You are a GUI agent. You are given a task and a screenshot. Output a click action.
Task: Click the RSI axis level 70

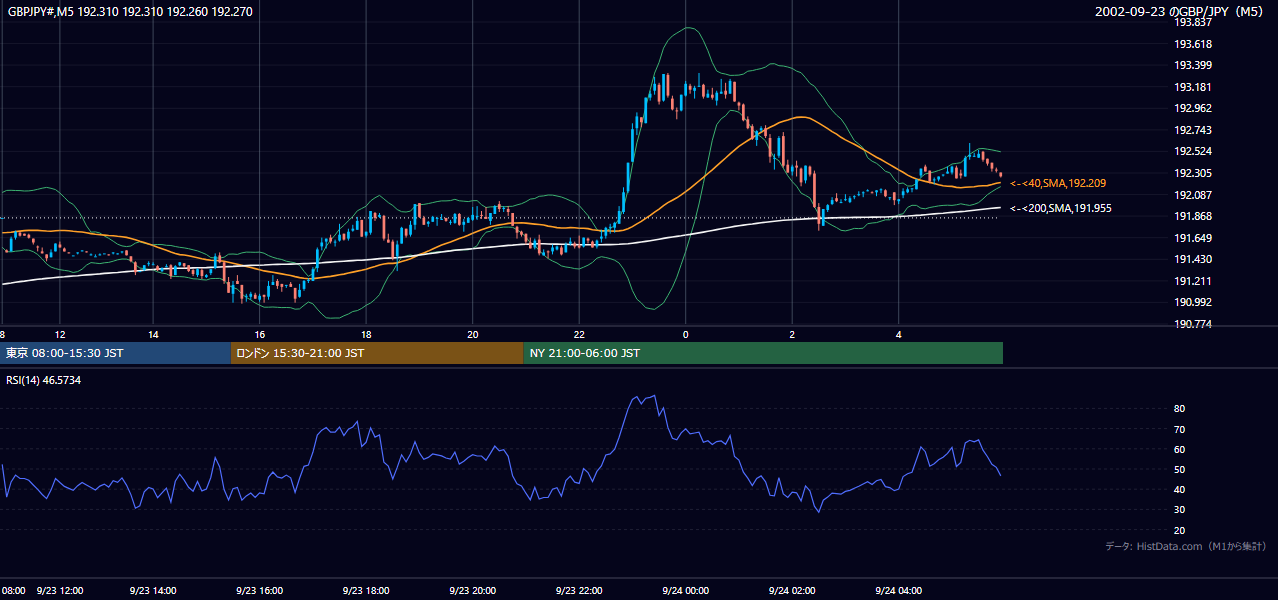(x=1179, y=429)
